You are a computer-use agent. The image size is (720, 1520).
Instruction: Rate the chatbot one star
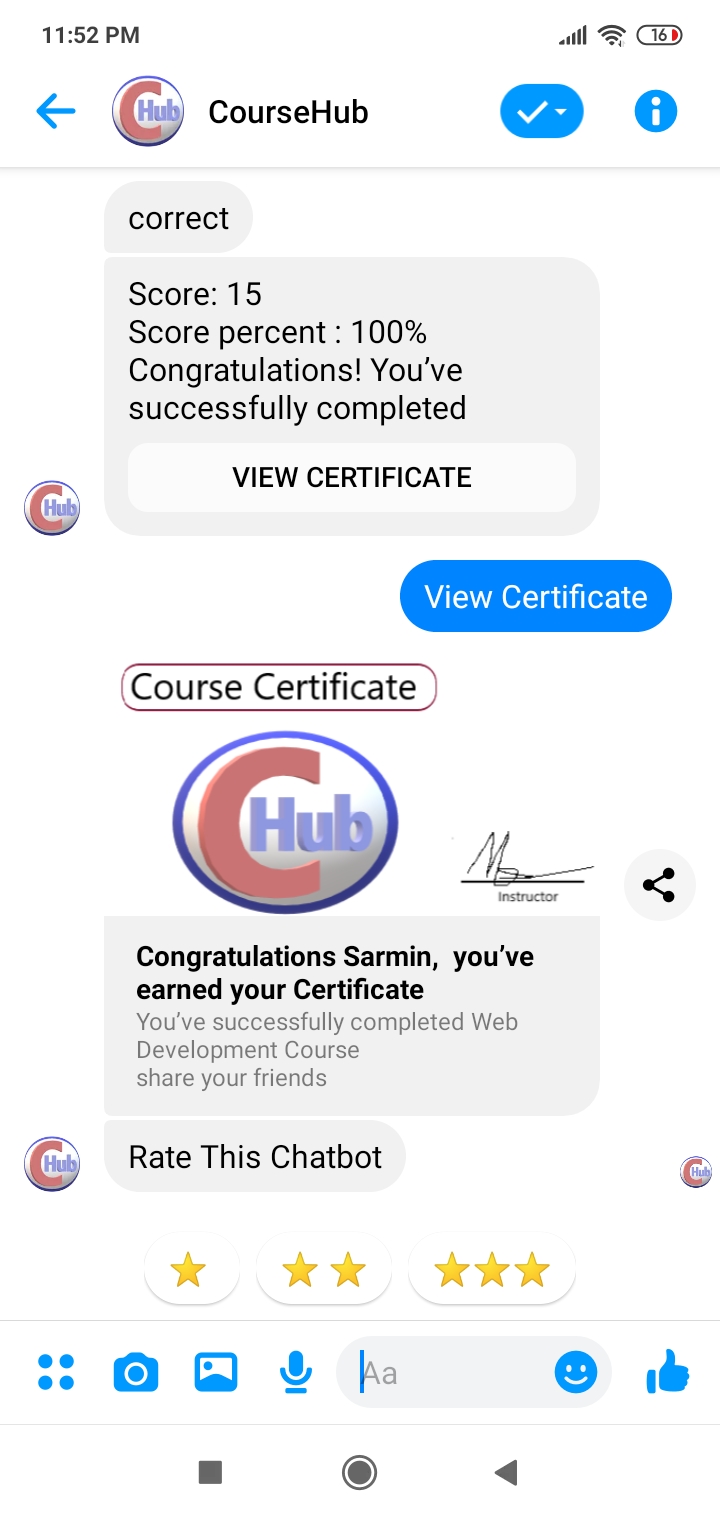(x=188, y=1271)
